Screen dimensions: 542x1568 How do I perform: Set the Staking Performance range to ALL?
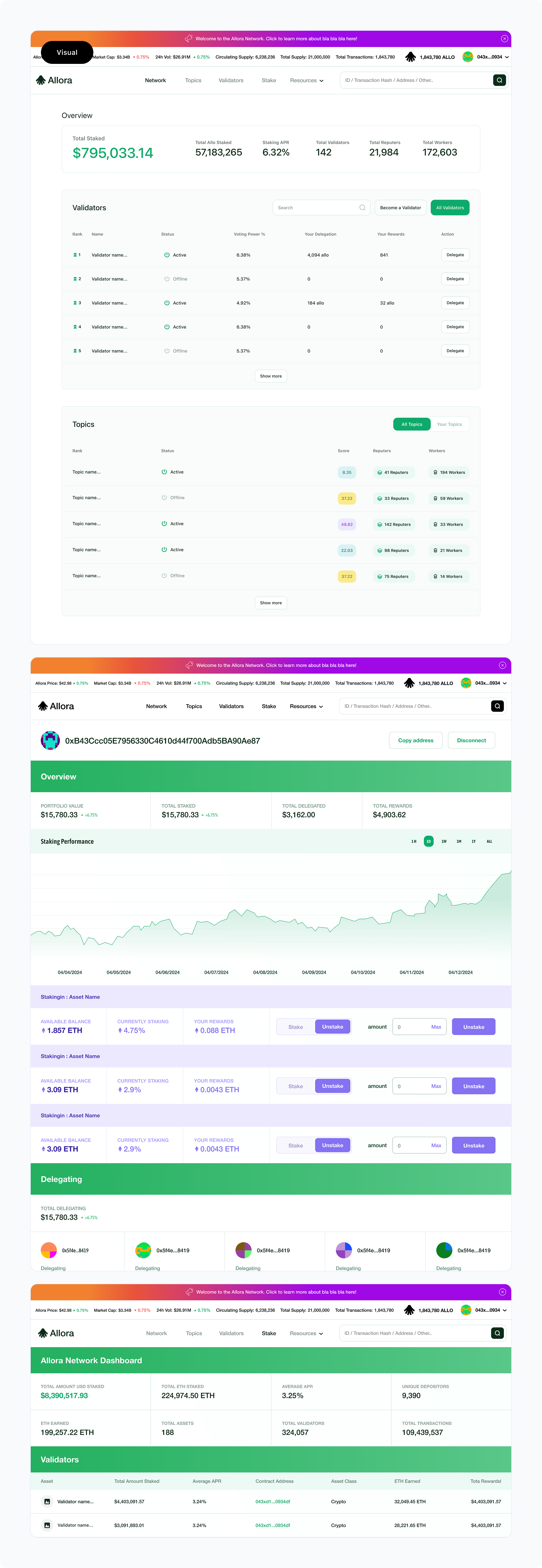(x=489, y=841)
